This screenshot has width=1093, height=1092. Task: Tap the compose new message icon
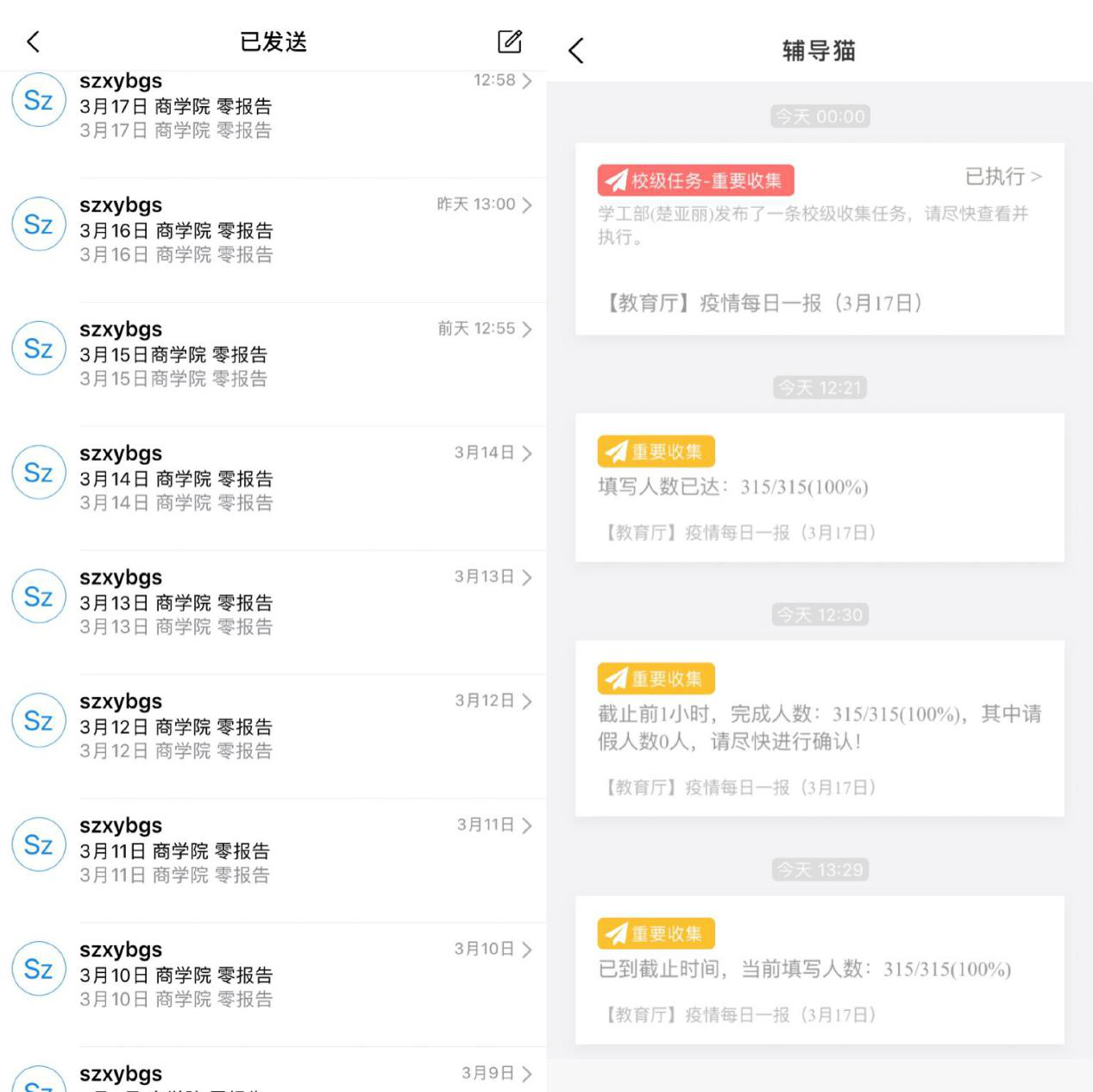(x=510, y=41)
